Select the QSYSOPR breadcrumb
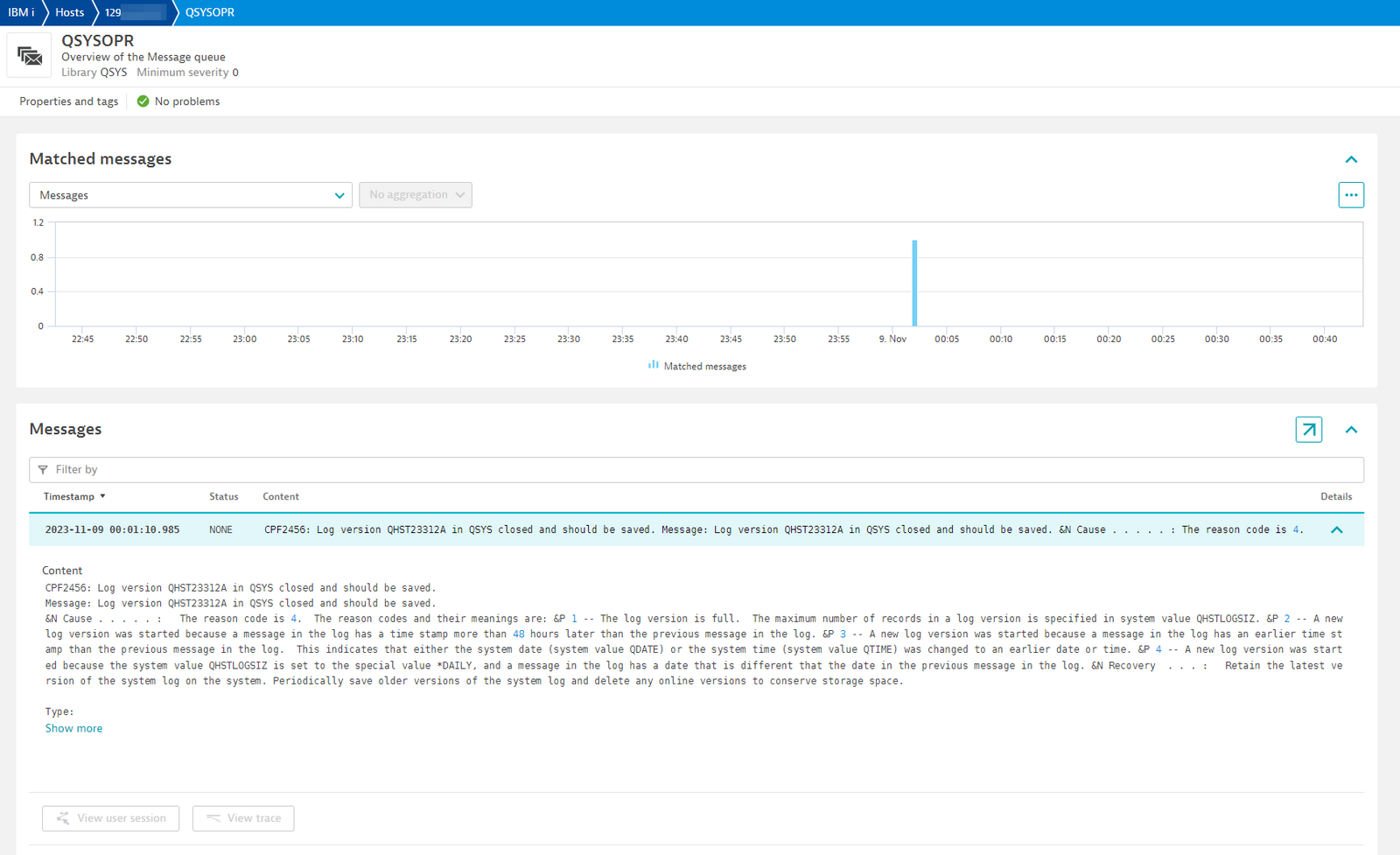 point(210,12)
